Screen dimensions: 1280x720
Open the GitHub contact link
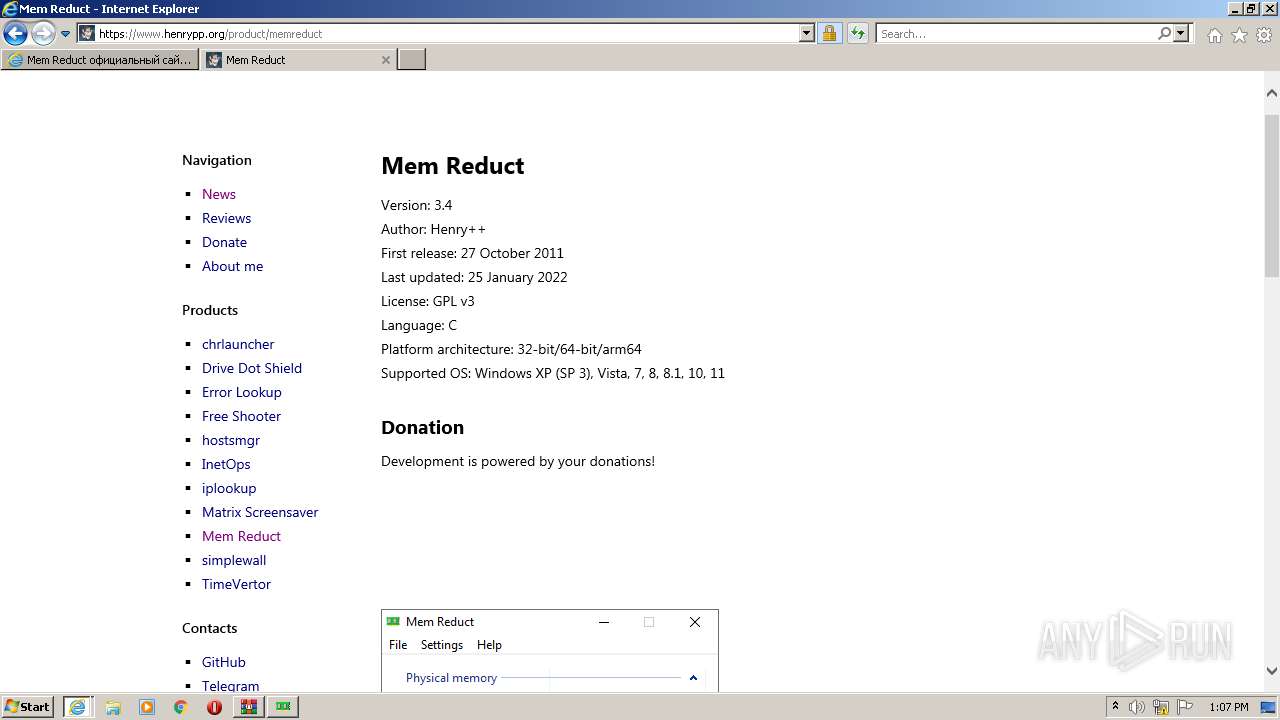pos(223,662)
